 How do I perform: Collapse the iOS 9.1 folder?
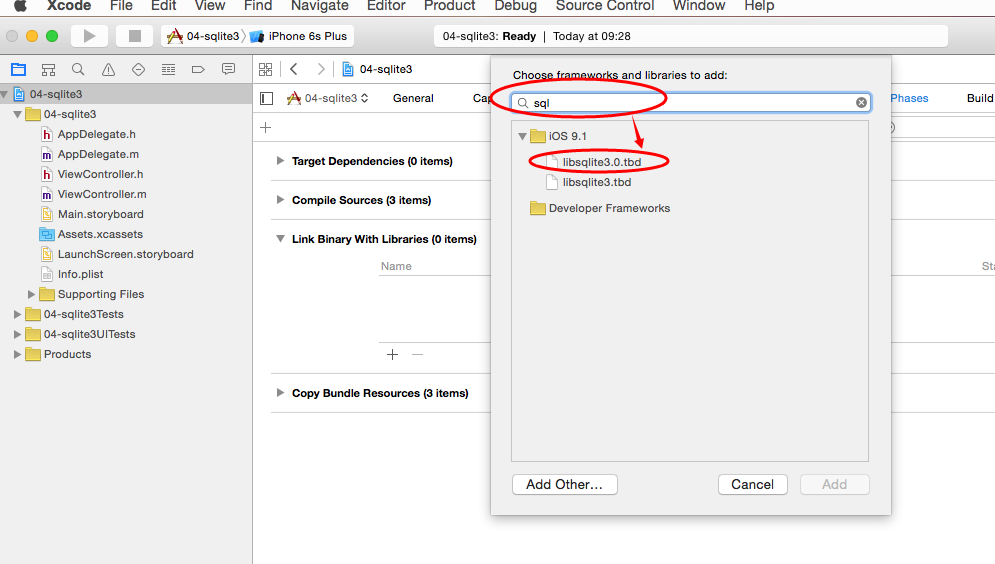click(522, 136)
